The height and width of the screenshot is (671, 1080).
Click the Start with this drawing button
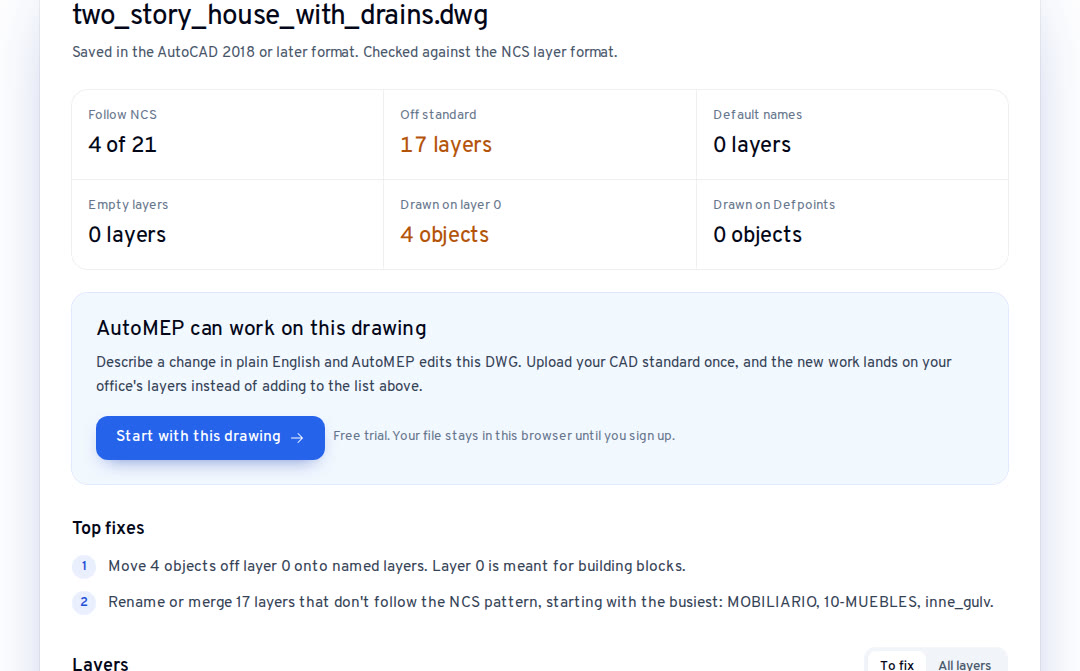coord(210,437)
